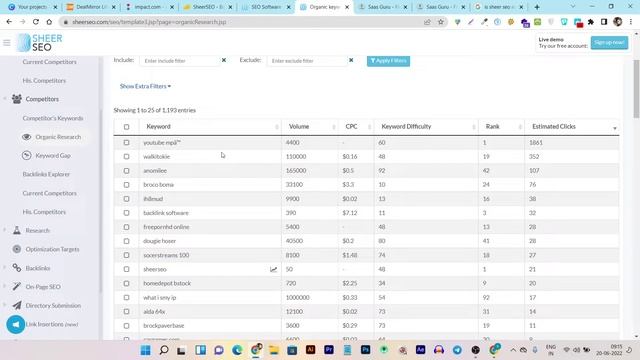Open Backlinks Explorer in the sidebar
640x360 pixels.
pos(46,174)
